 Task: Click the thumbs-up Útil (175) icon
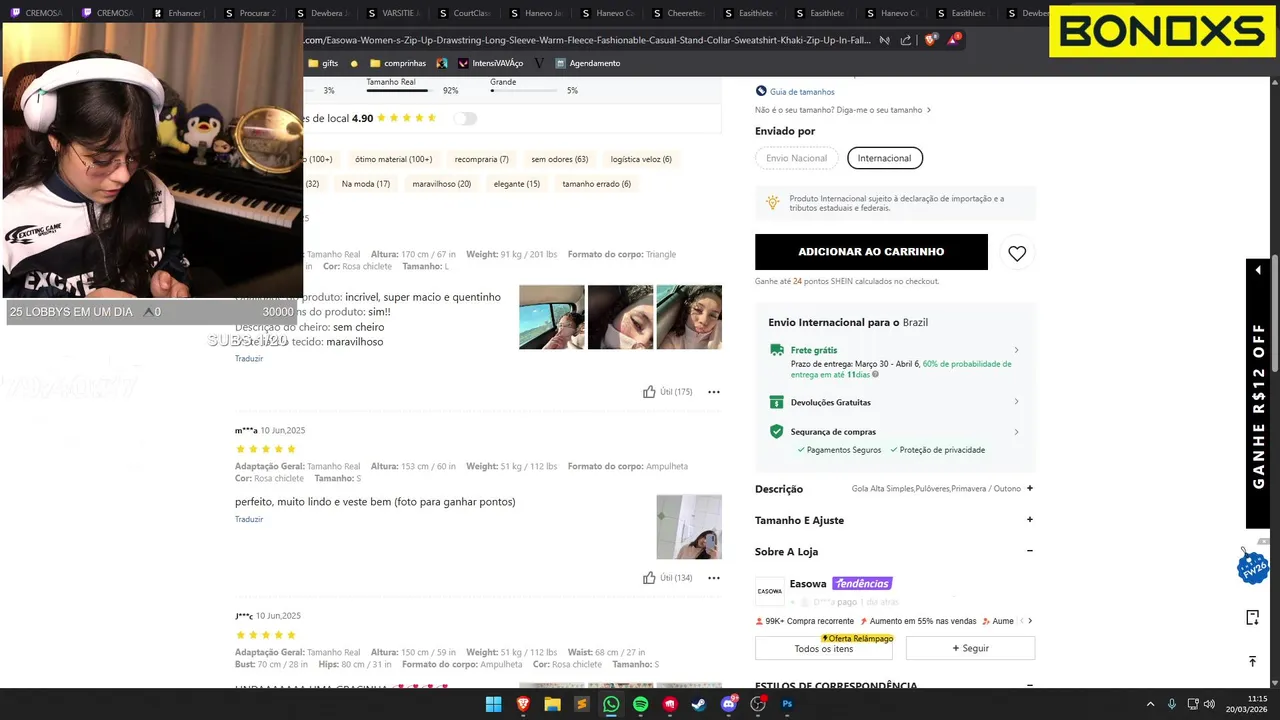click(649, 392)
